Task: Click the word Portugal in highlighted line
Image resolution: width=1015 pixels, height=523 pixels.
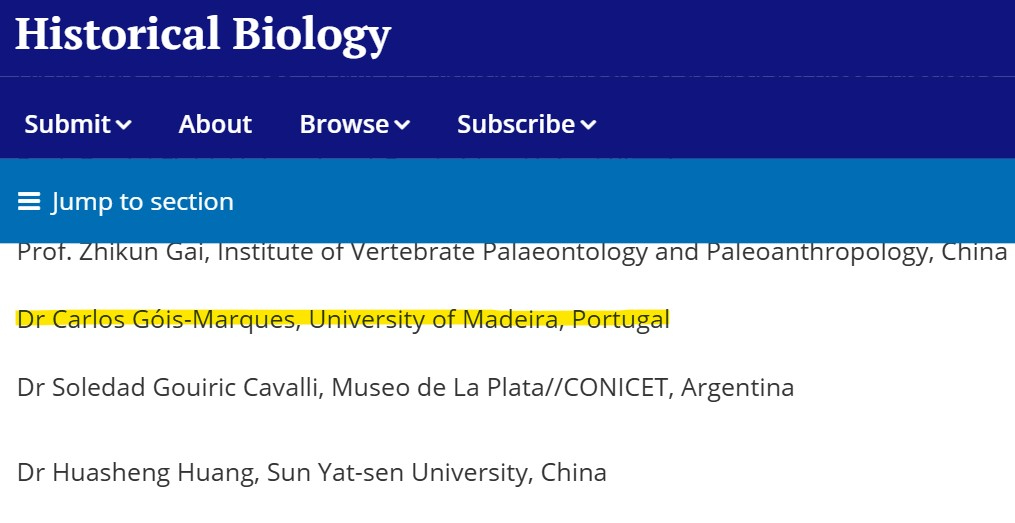Action: (x=623, y=320)
